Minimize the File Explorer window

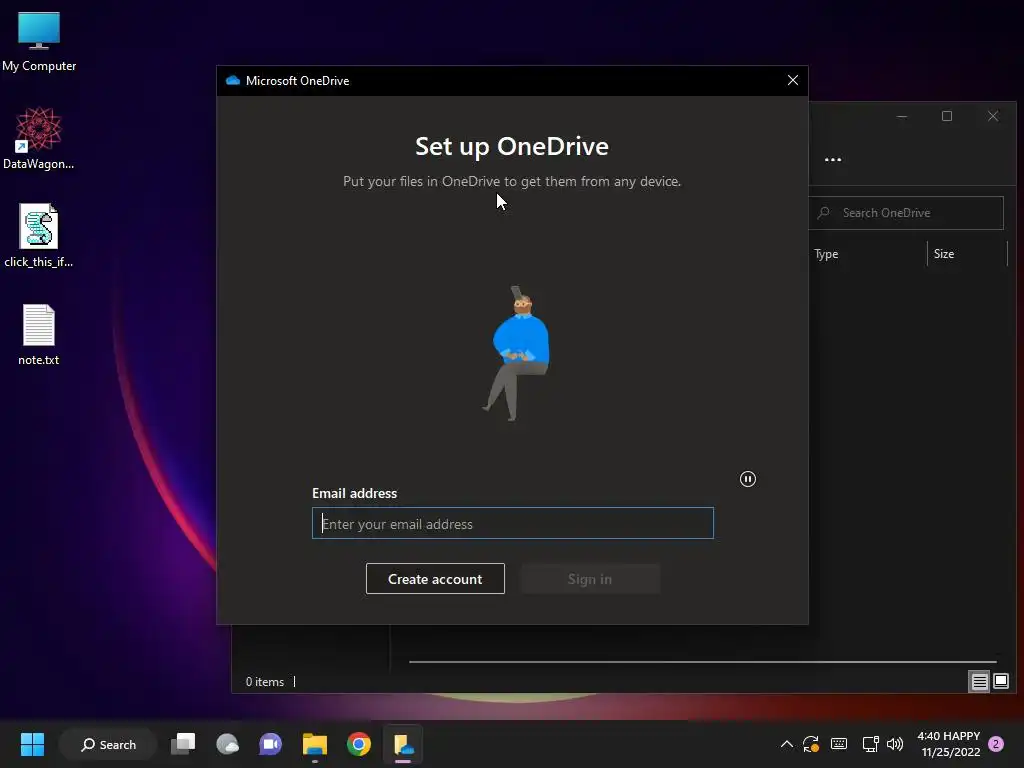point(902,116)
